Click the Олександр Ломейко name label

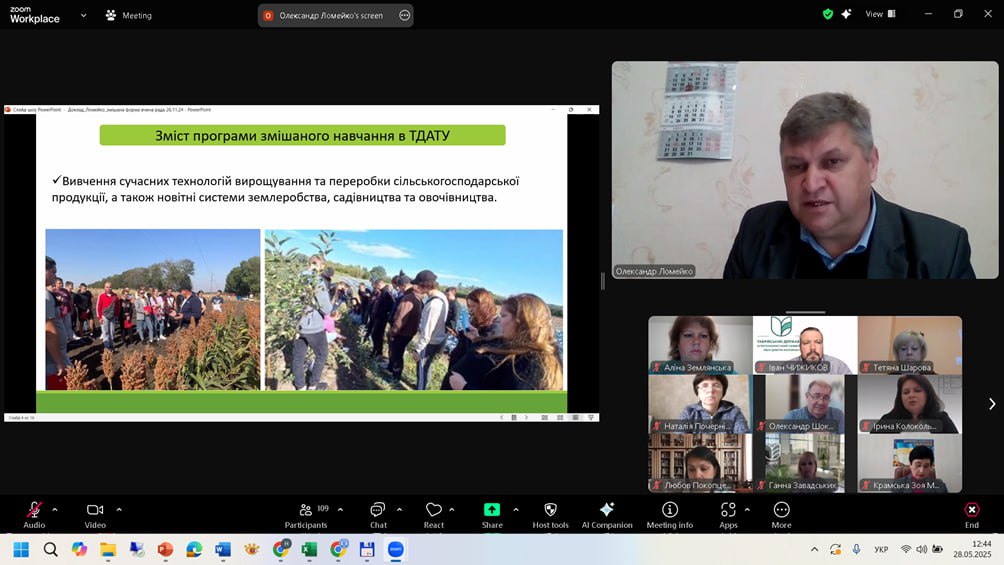pos(654,271)
